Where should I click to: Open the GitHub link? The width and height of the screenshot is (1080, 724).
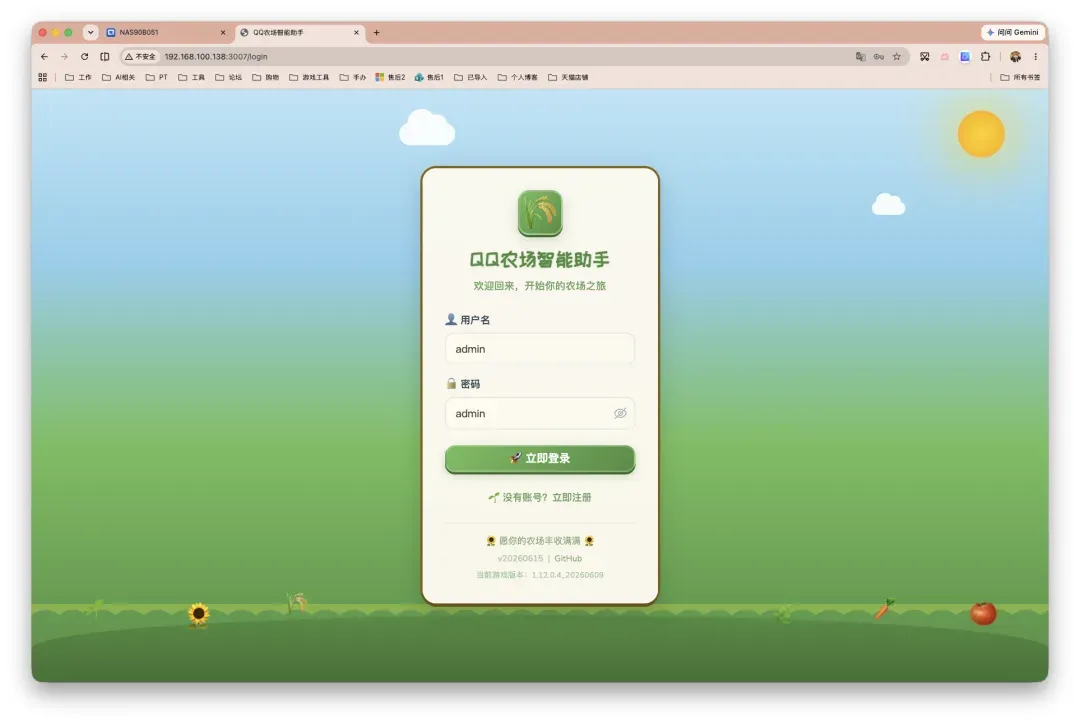(x=568, y=559)
